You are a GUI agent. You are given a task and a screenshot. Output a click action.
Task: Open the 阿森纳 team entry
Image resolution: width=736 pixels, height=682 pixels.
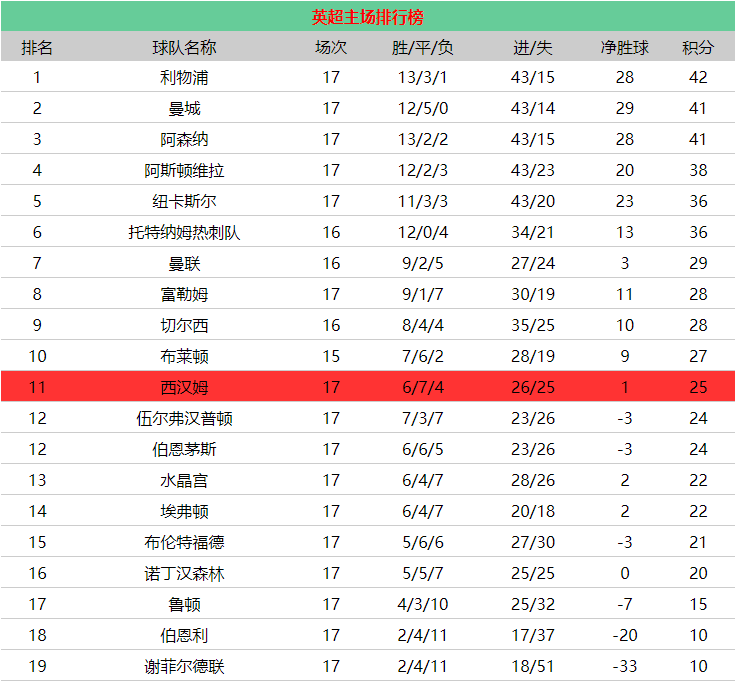184,139
